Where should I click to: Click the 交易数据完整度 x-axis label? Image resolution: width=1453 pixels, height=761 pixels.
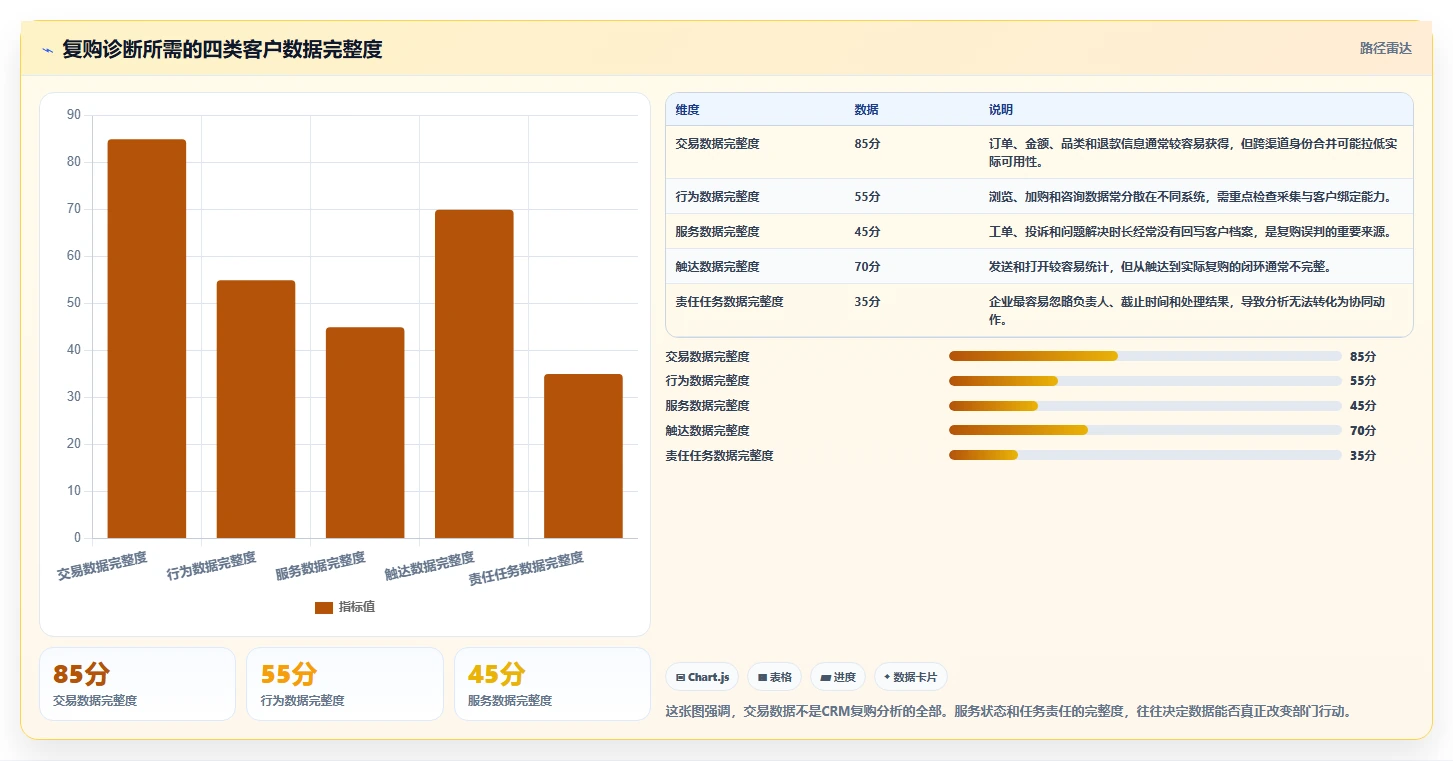click(x=102, y=565)
